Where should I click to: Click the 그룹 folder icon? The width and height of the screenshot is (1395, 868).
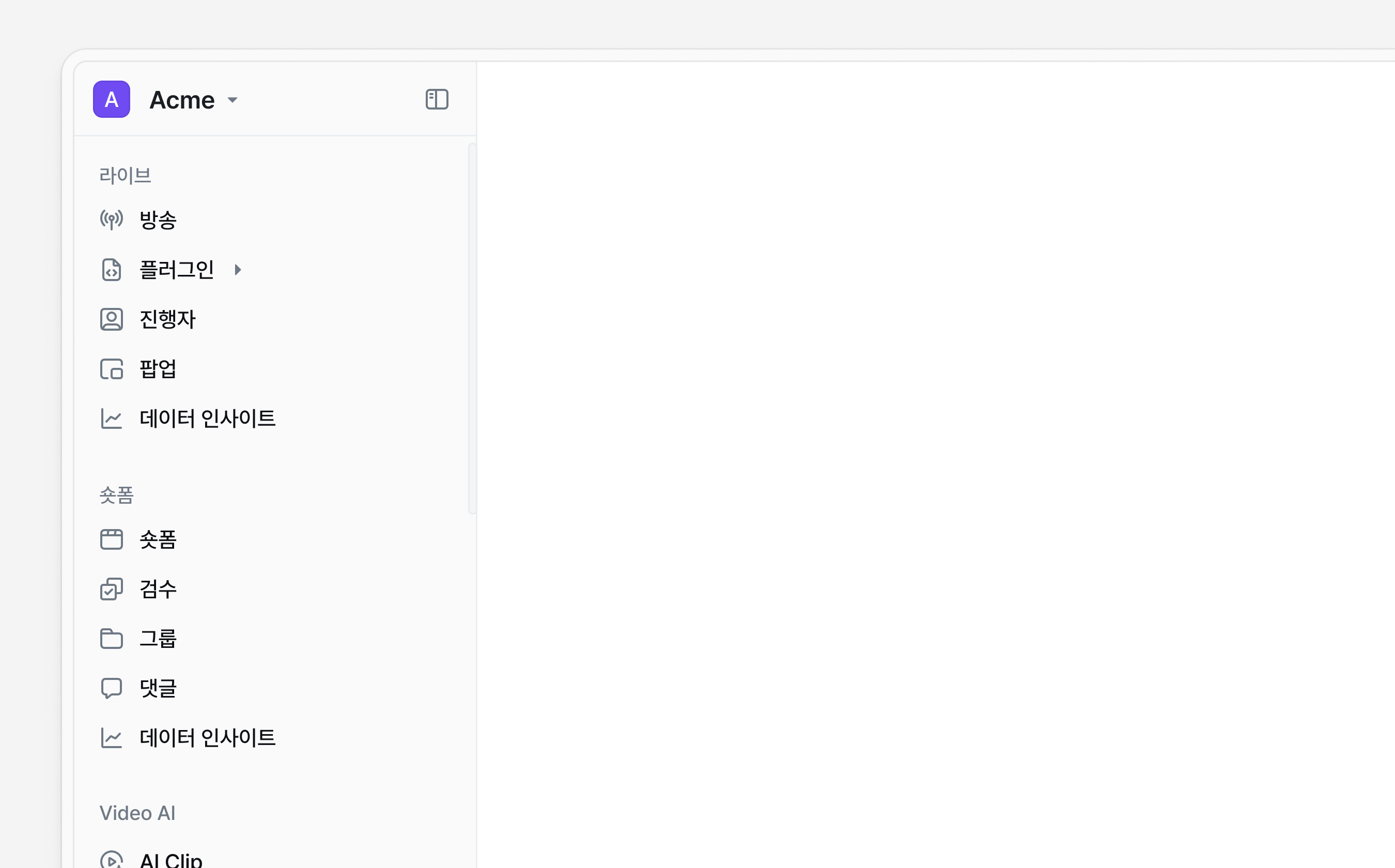(112, 639)
